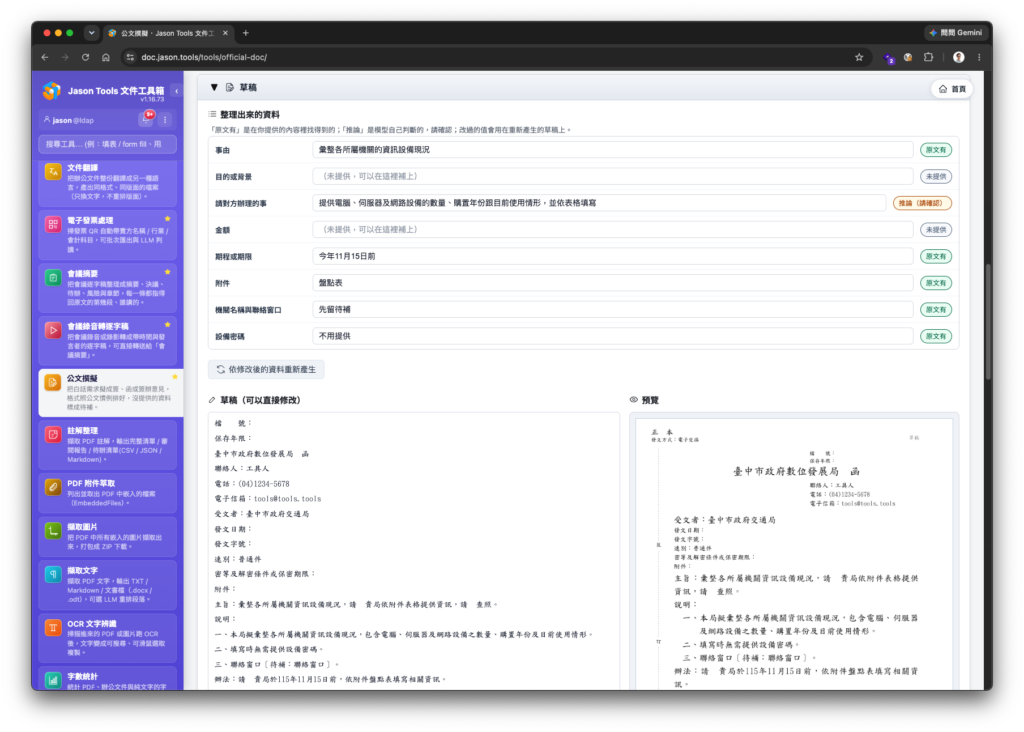This screenshot has width=1024, height=732.
Task: Collapse the sidebar with chevron arrow
Action: click(176, 91)
